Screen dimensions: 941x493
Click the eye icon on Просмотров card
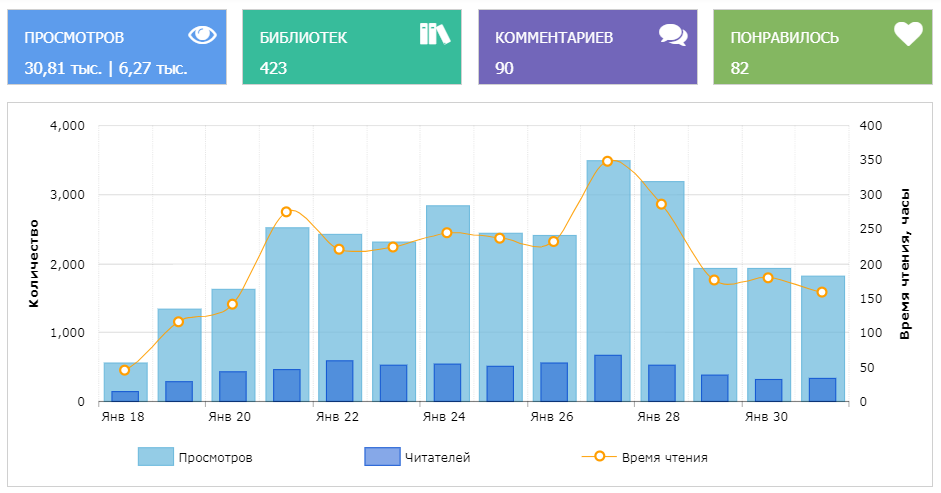pyautogui.click(x=202, y=35)
